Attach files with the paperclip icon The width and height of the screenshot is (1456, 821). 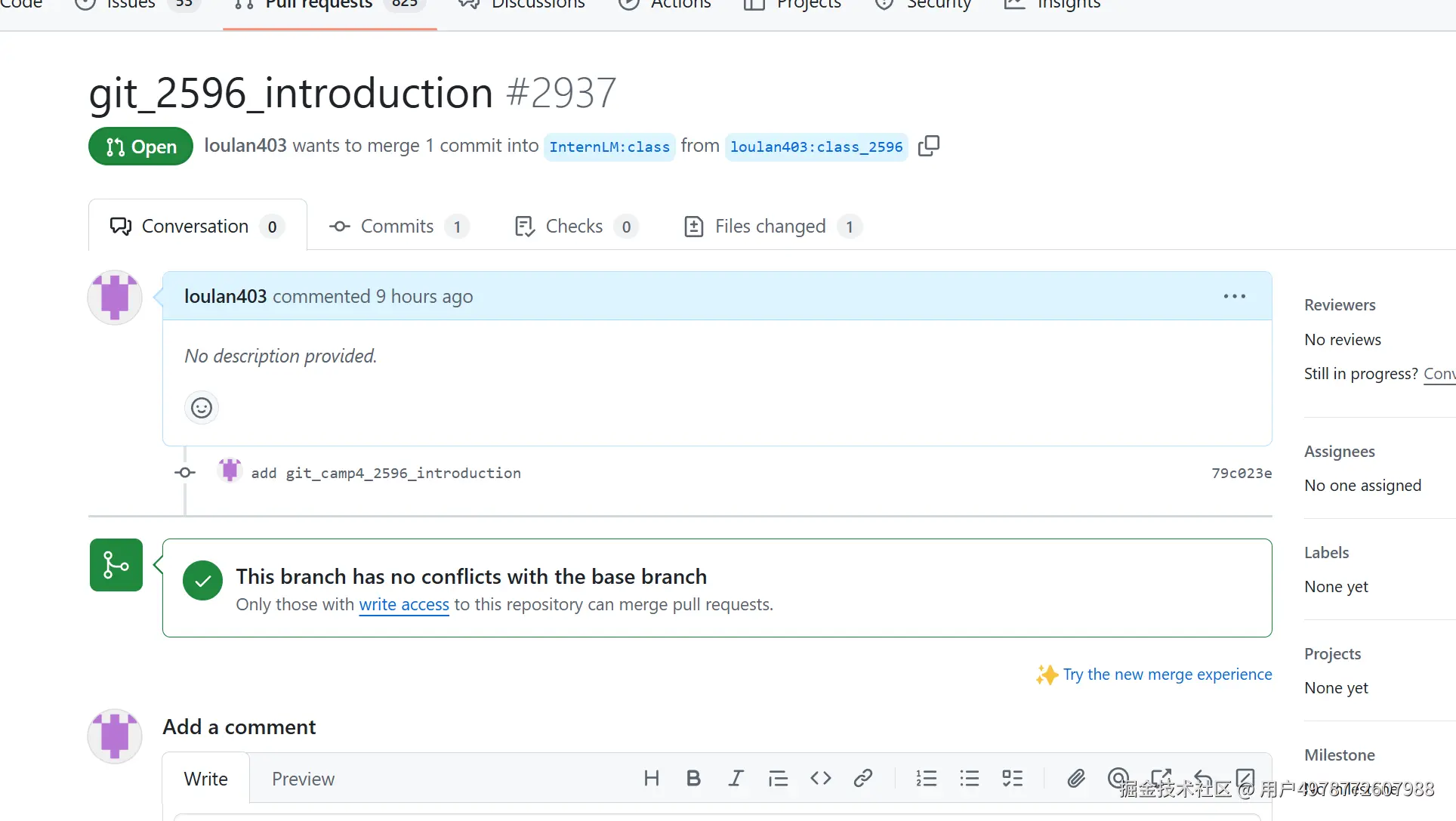(x=1075, y=778)
